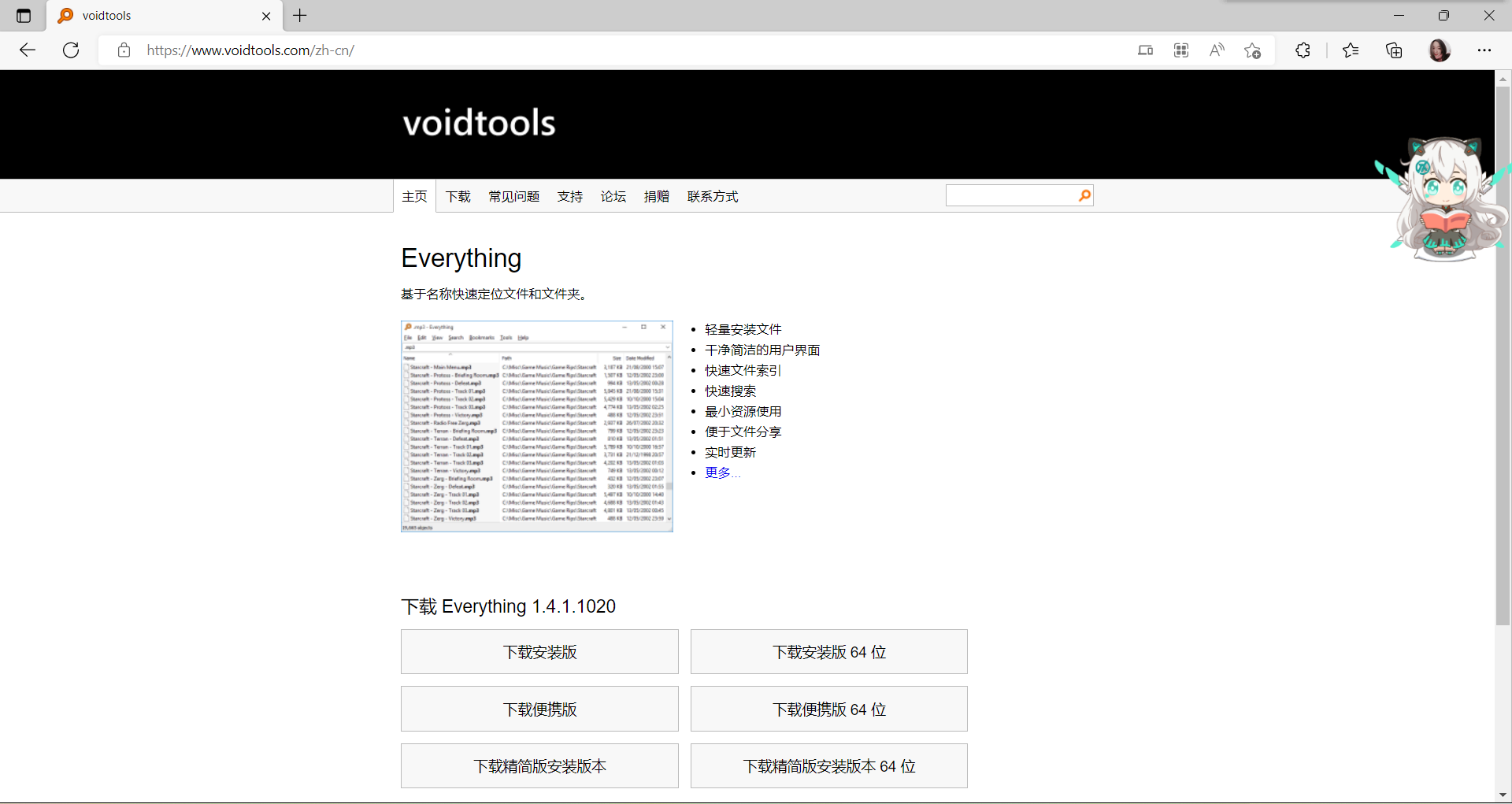Close the voidtools tab

pos(266,16)
